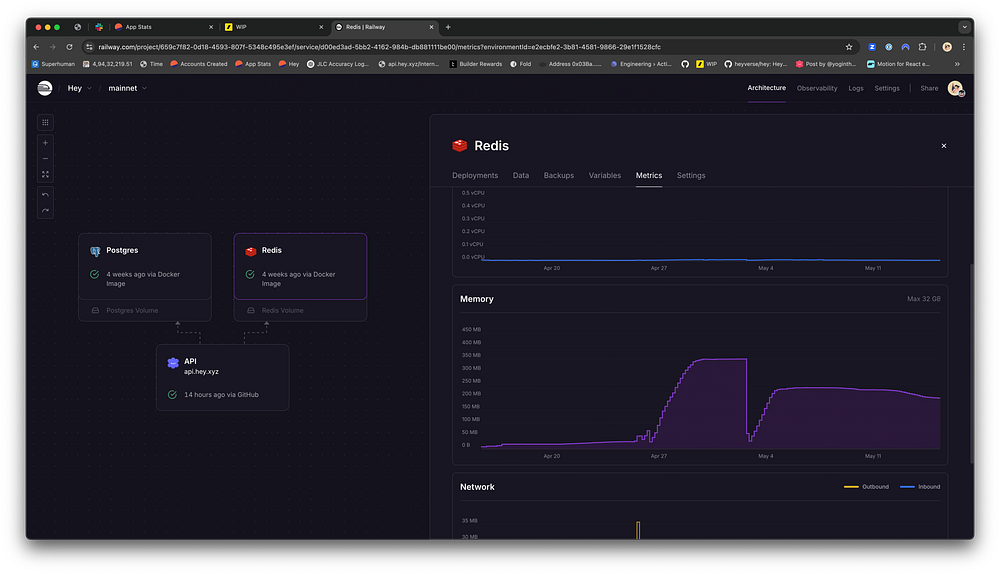The width and height of the screenshot is (1000, 574).
Task: Undo the last canvas change
Action: point(45,194)
